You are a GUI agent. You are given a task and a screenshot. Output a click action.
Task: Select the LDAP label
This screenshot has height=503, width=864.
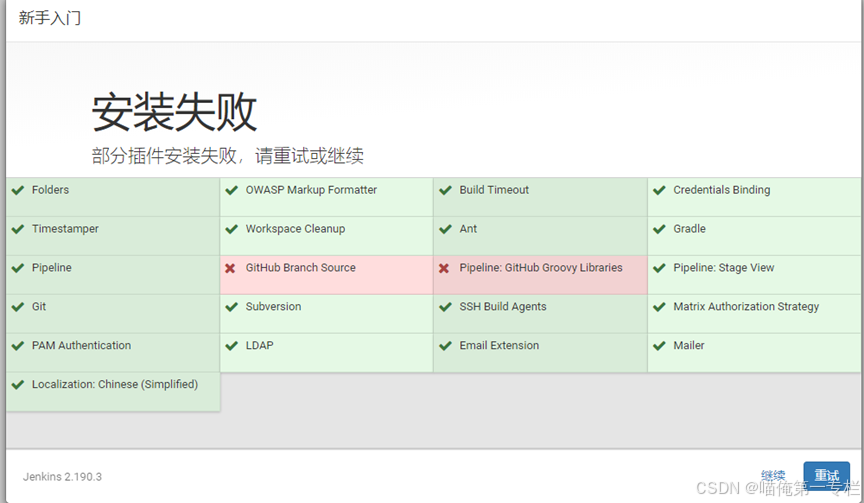(260, 346)
